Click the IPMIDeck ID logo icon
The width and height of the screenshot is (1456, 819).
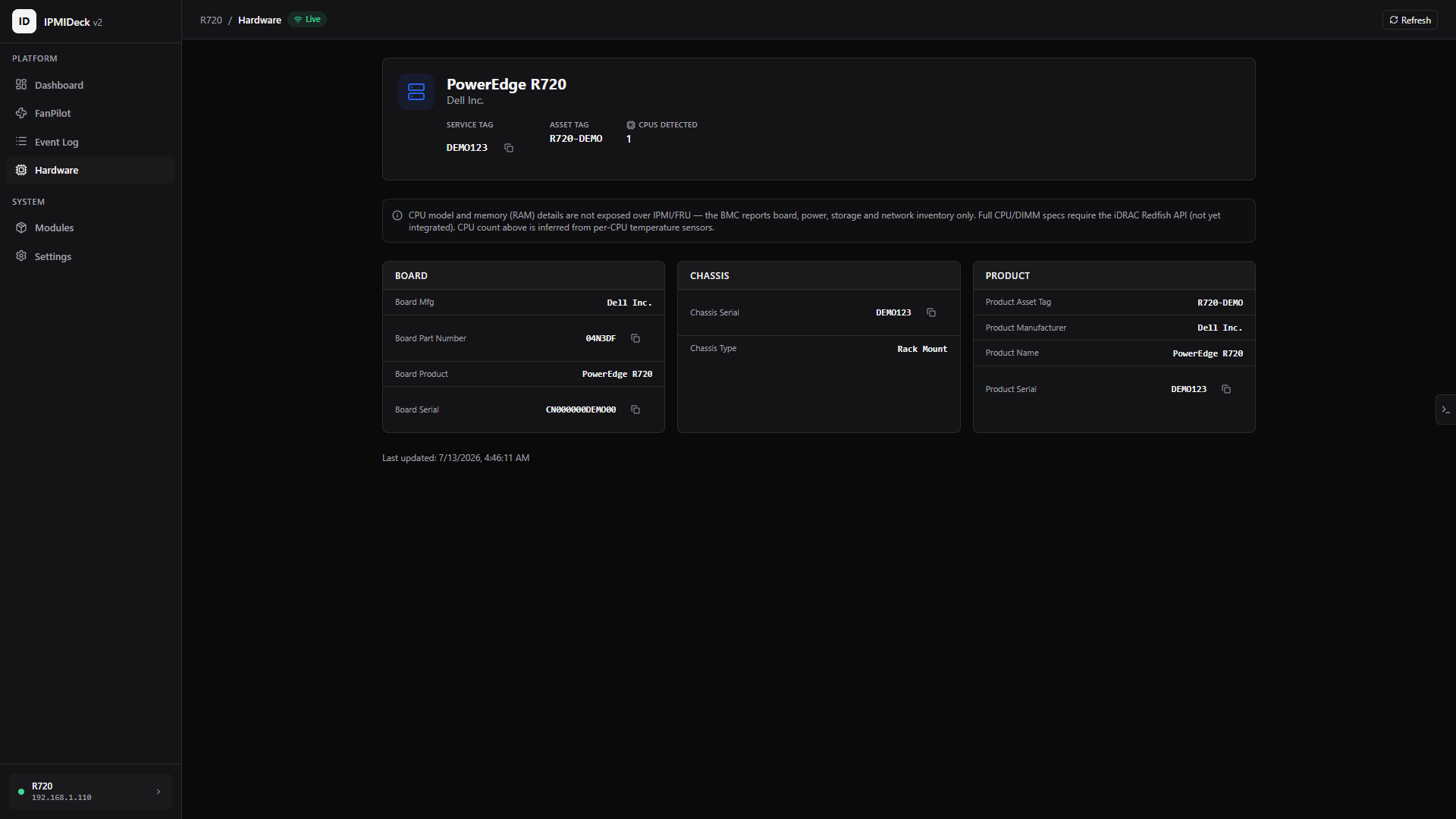pos(24,21)
